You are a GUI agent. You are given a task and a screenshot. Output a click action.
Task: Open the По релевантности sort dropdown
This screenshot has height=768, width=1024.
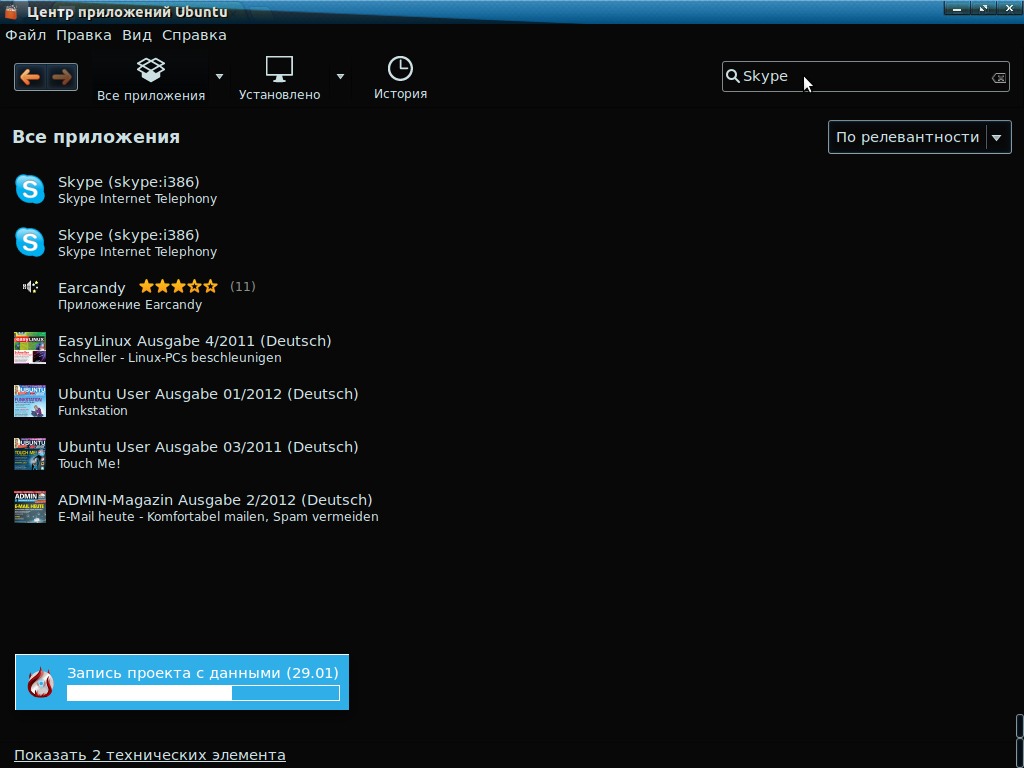pos(920,137)
